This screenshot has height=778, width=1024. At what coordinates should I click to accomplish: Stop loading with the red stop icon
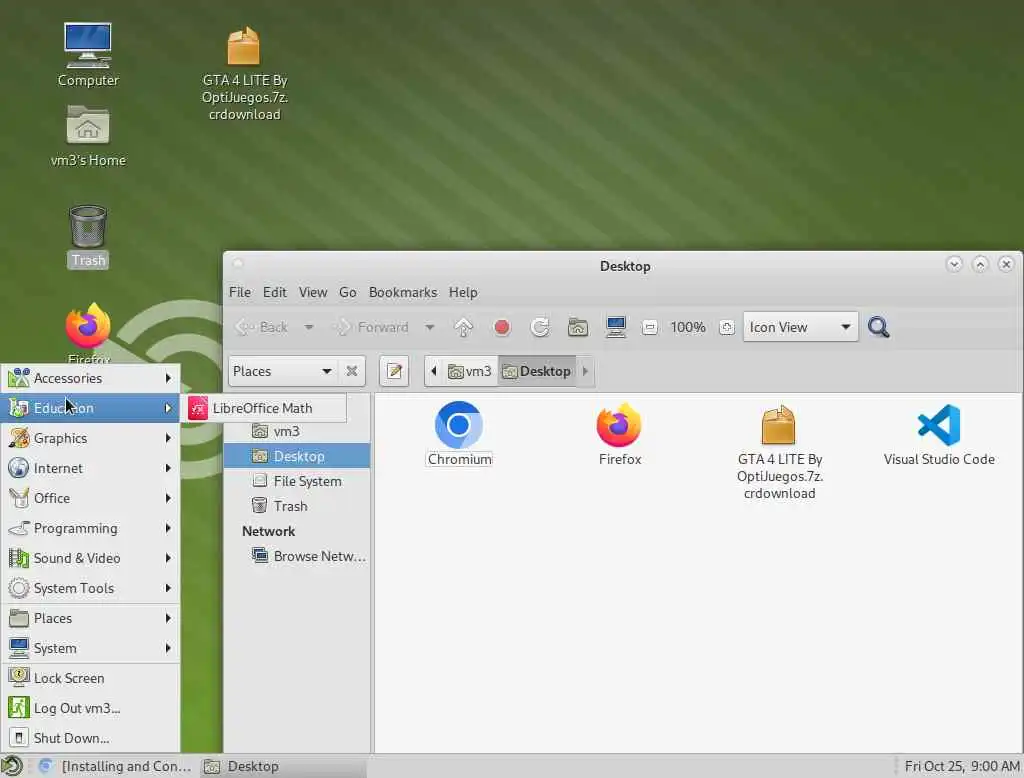point(502,327)
